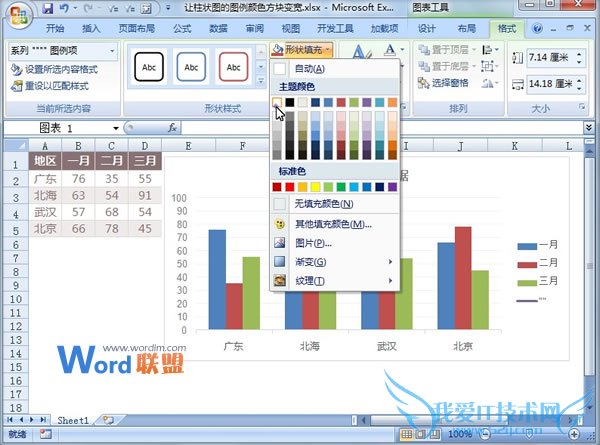
Task: Apply the black outlined Abc shape style
Action: (149, 67)
